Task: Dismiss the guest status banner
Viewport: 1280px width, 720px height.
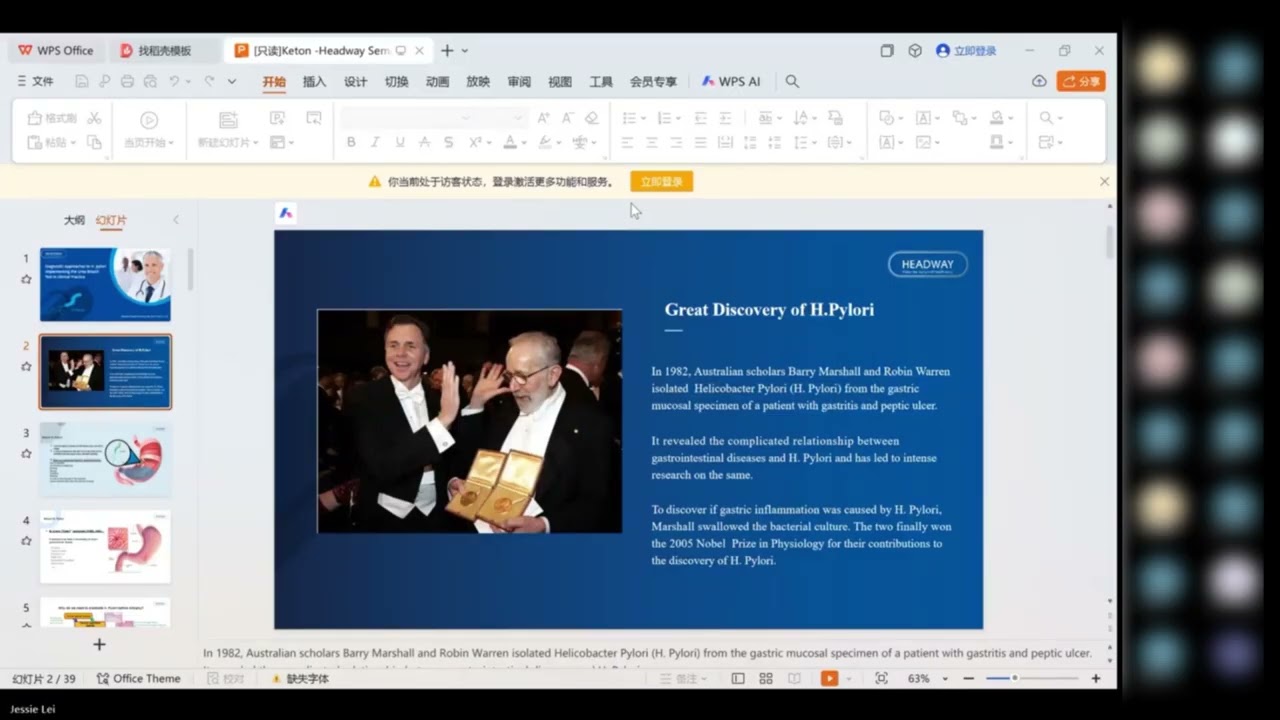Action: tap(1104, 181)
